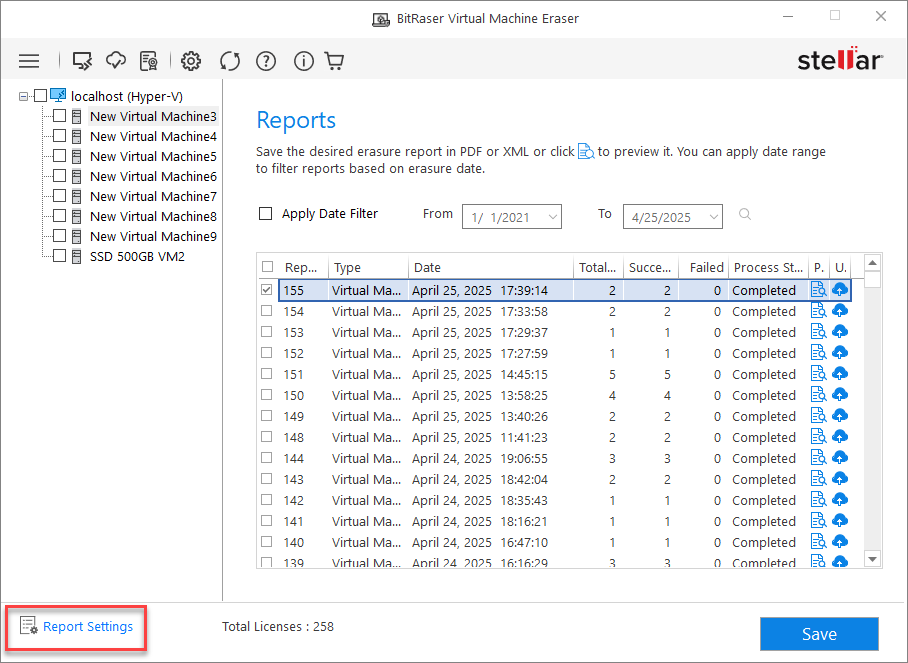Check the report 154 checkbox
908x663 pixels.
pyautogui.click(x=266, y=310)
